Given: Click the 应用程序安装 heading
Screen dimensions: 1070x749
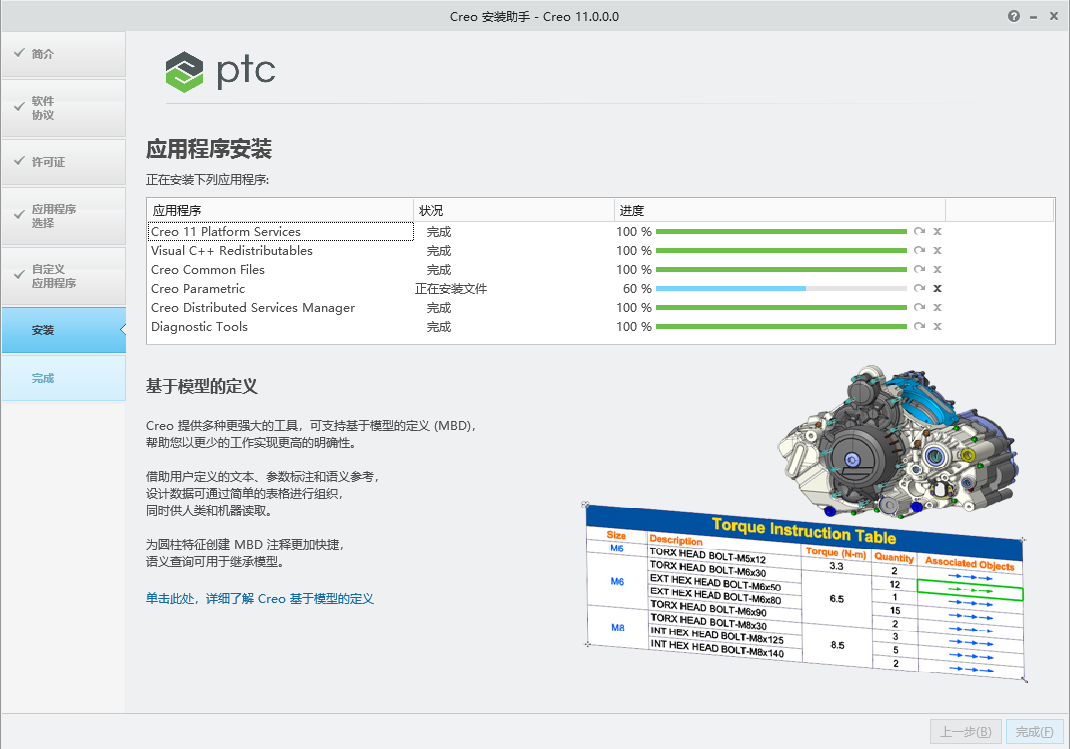Looking at the screenshot, I should click(209, 149).
